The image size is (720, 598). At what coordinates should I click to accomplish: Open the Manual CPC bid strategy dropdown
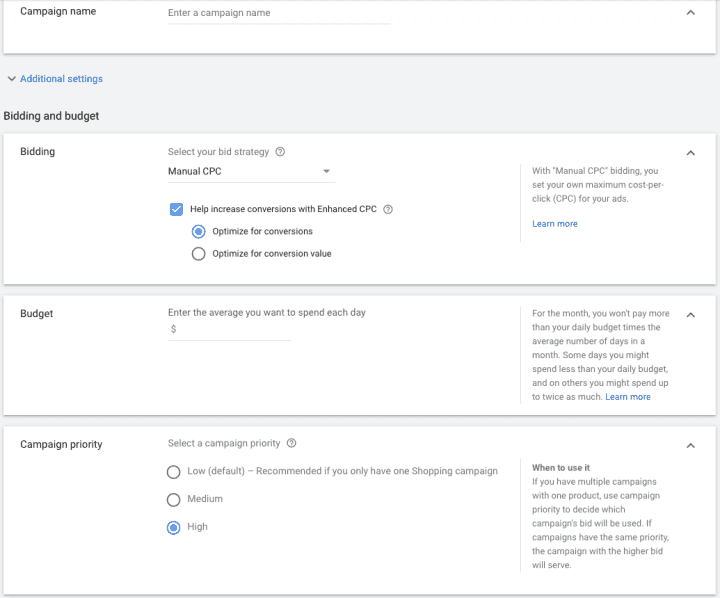coord(250,172)
